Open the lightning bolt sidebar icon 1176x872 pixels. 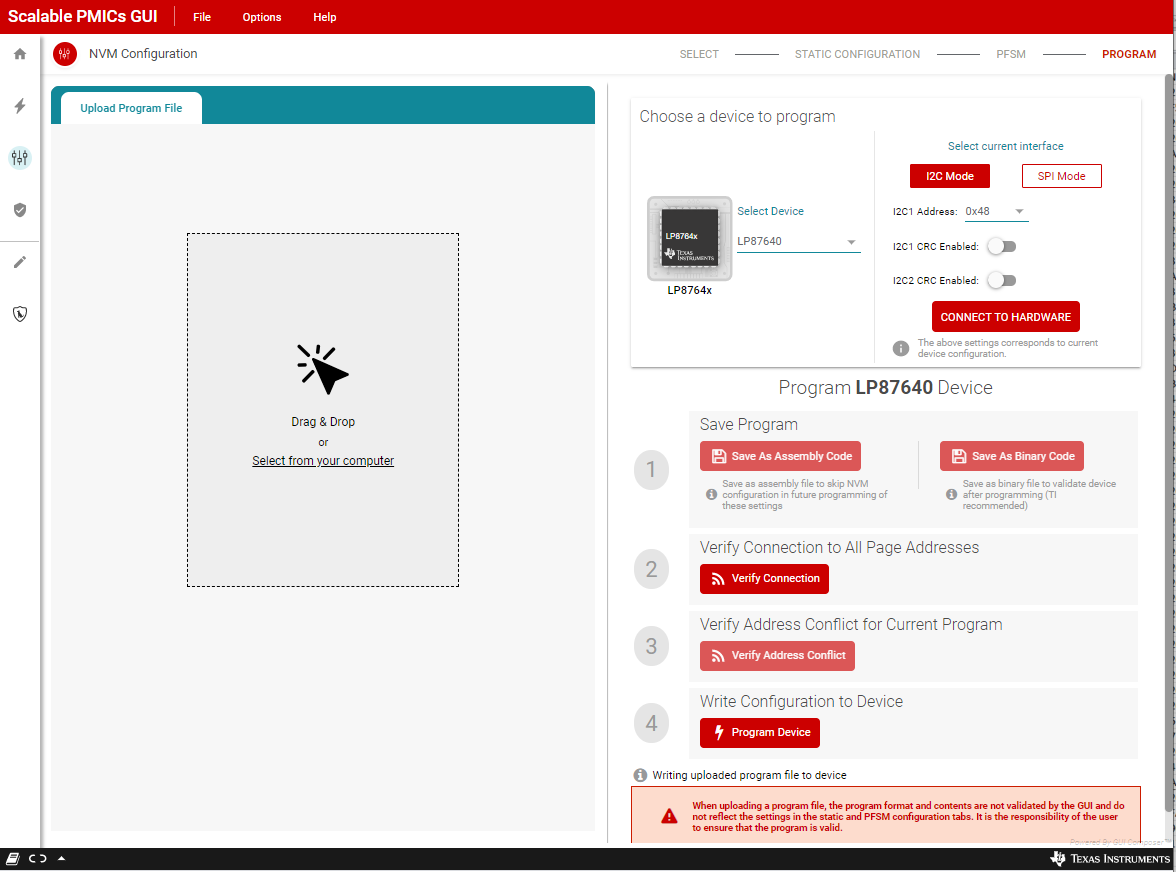coord(20,106)
